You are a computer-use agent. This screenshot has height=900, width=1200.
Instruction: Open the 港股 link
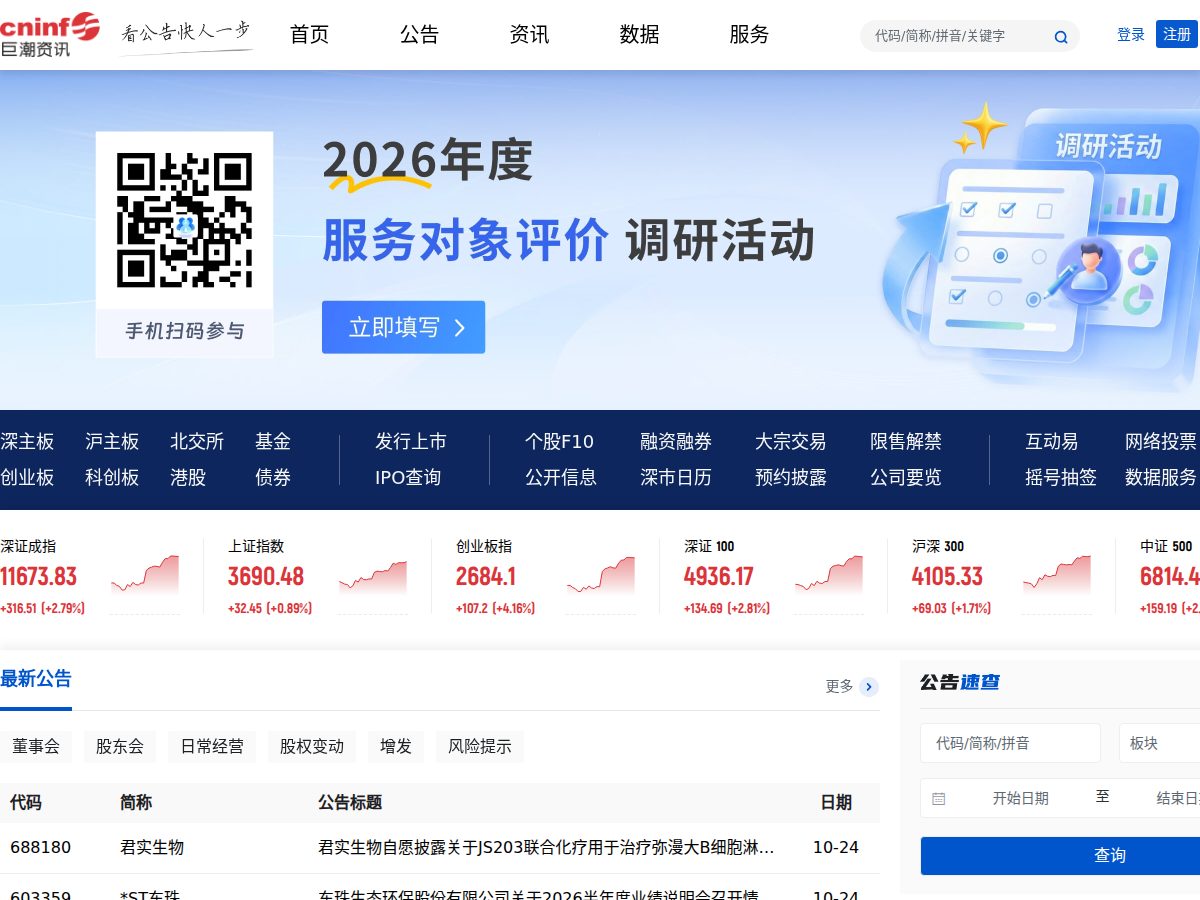pos(188,477)
